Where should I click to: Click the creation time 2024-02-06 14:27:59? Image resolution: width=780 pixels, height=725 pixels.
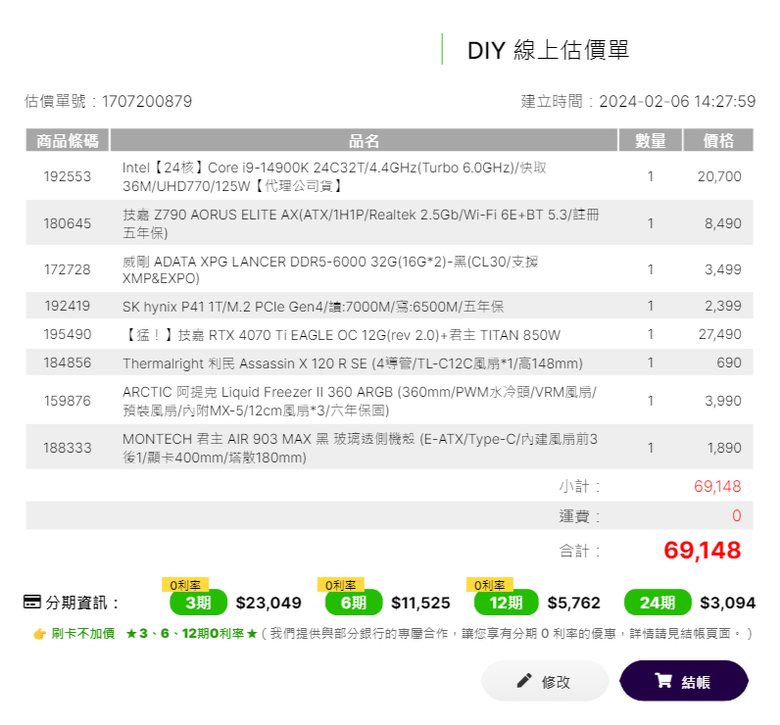click(x=677, y=102)
